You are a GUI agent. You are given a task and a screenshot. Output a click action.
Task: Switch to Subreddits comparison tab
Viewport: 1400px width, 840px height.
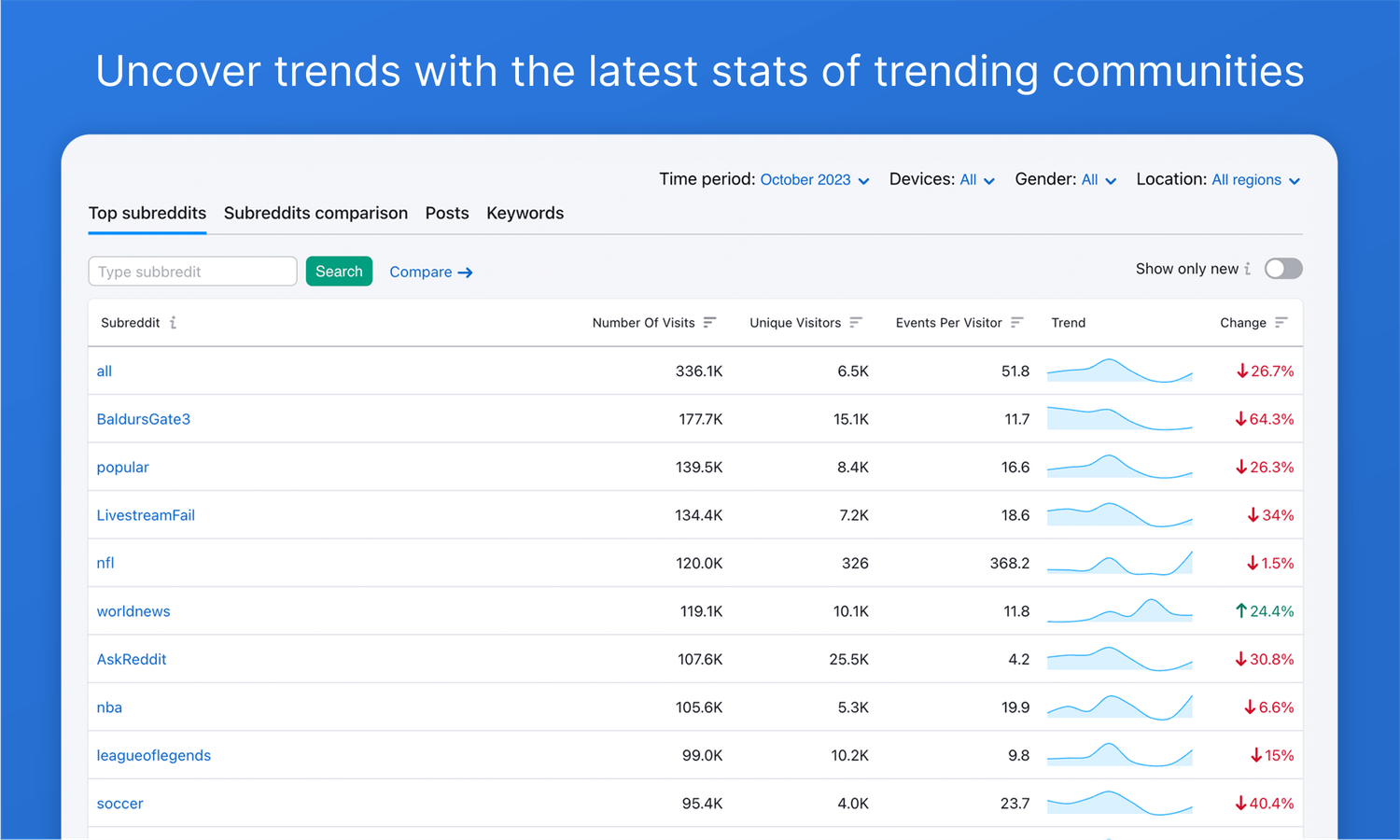315,214
